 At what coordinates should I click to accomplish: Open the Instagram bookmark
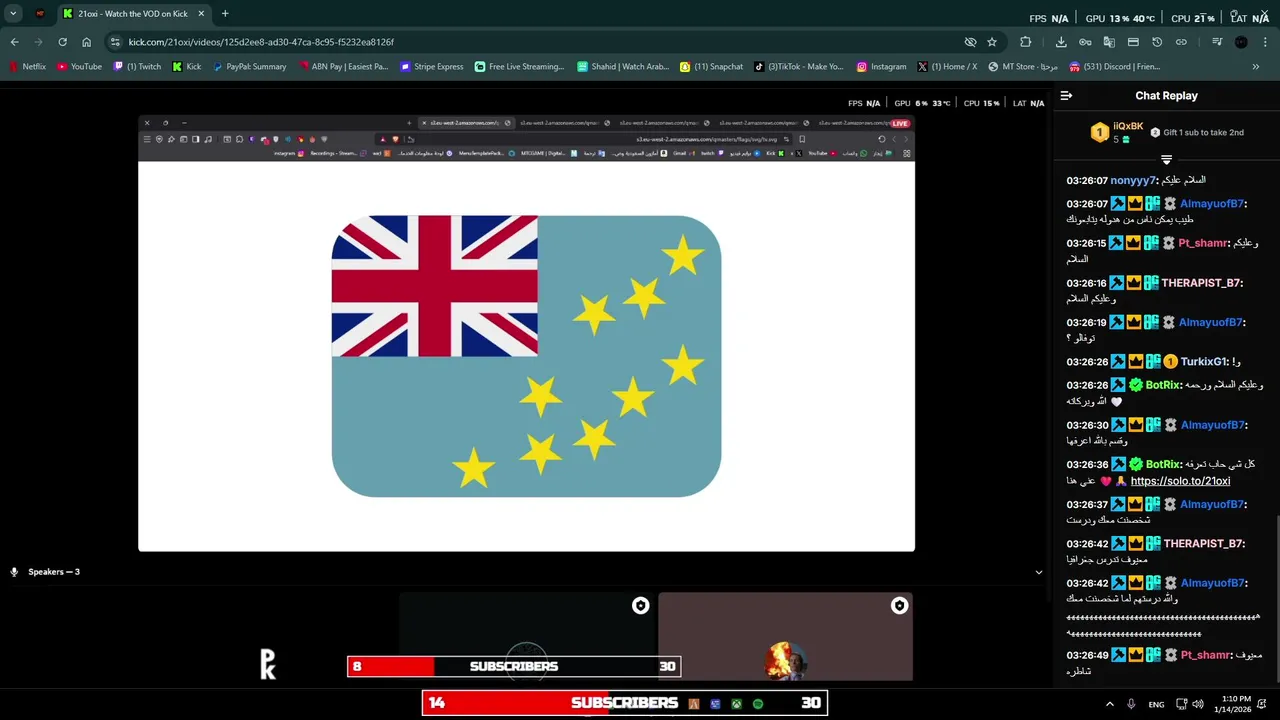point(881,67)
